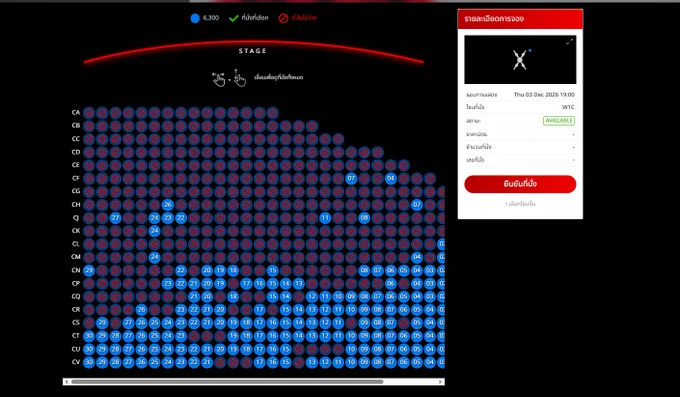This screenshot has width=680, height=397.
Task: Click the date text 'Thu 03 Dec 2026 19:00'
Action: click(x=544, y=95)
